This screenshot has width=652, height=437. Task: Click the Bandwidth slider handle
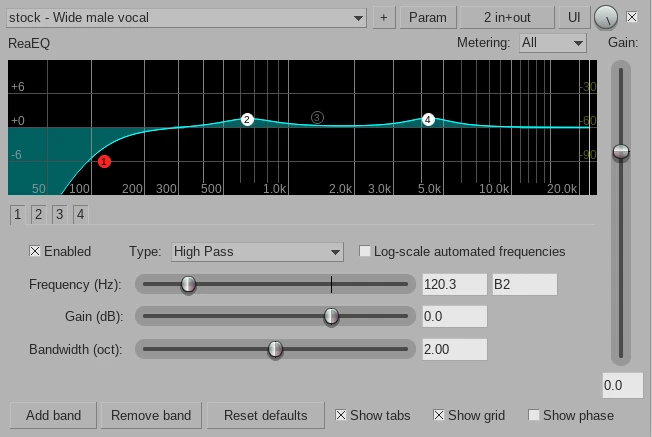[x=274, y=349]
